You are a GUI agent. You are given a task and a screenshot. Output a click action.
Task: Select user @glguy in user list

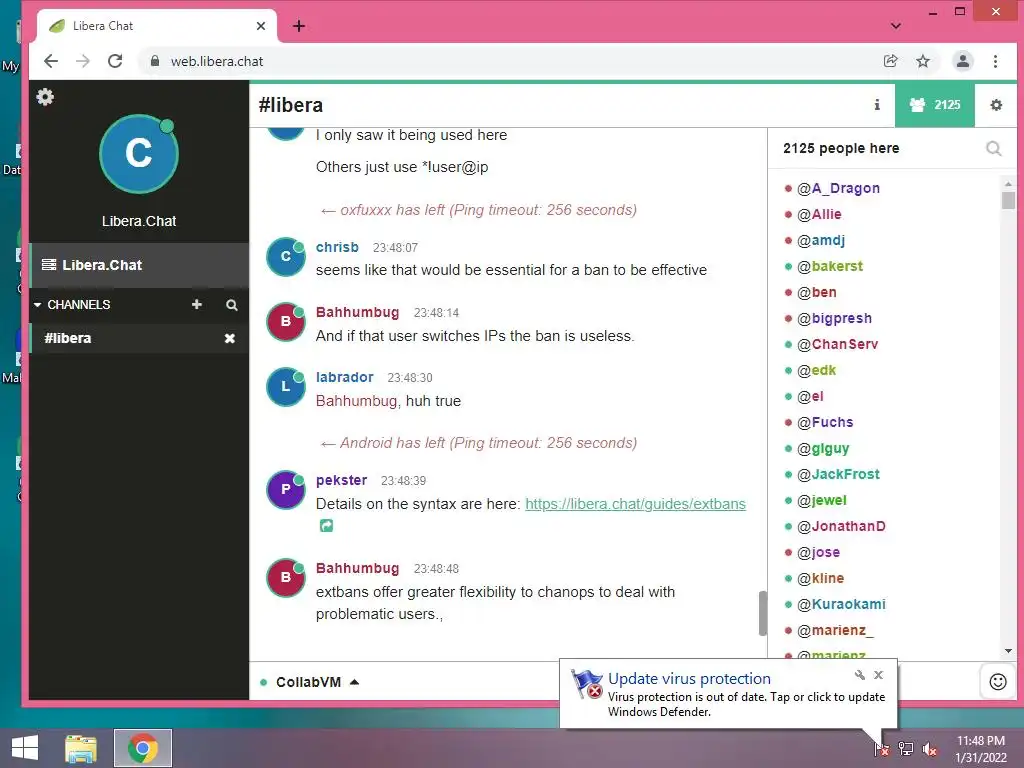tap(823, 449)
